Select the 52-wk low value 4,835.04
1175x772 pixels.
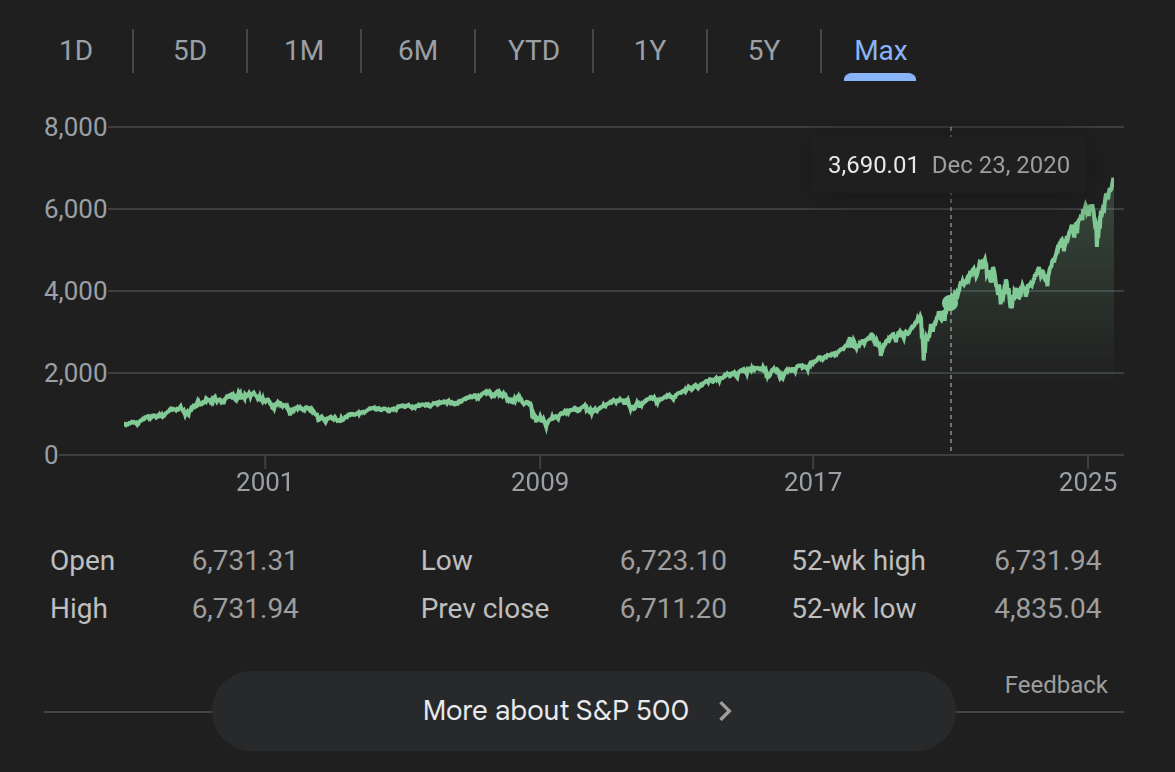[1047, 609]
